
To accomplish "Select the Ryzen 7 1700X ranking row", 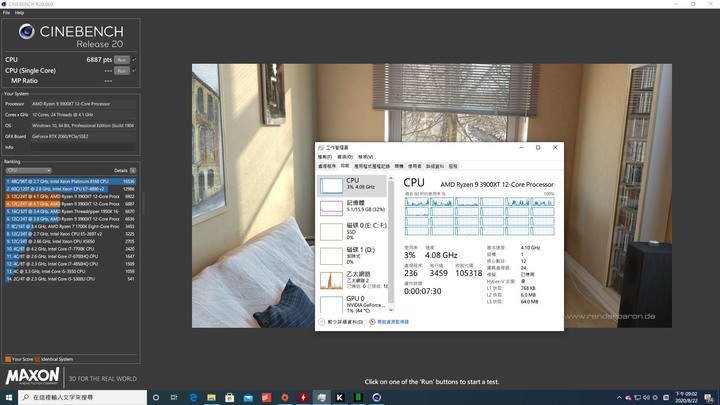I will click(71, 226).
